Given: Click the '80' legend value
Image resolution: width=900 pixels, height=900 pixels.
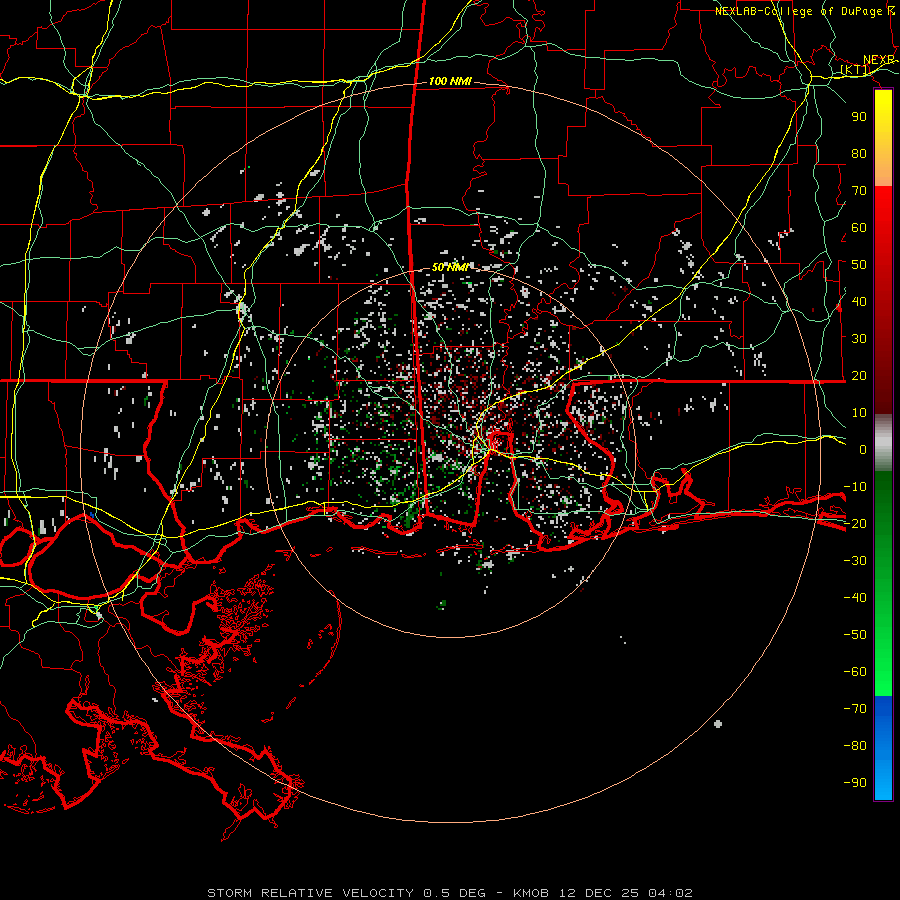Looking at the screenshot, I should click(859, 154).
